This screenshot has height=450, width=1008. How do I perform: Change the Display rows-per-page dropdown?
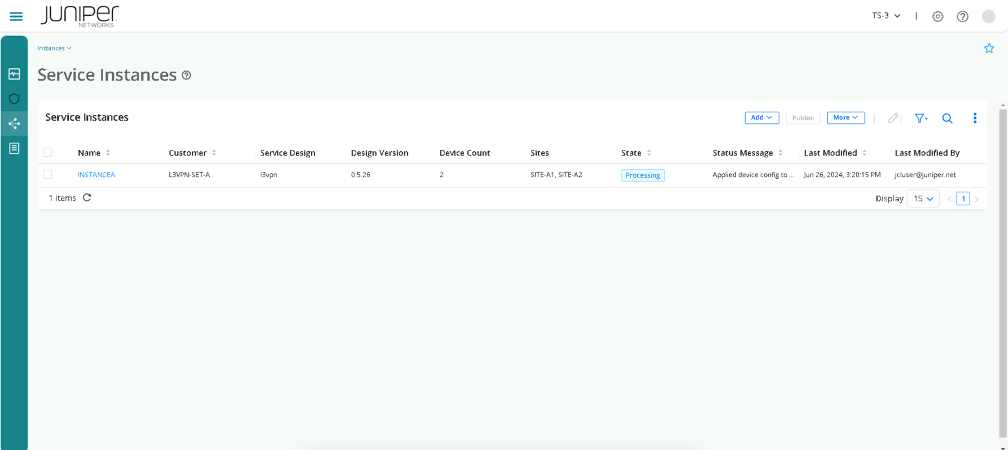(923, 199)
